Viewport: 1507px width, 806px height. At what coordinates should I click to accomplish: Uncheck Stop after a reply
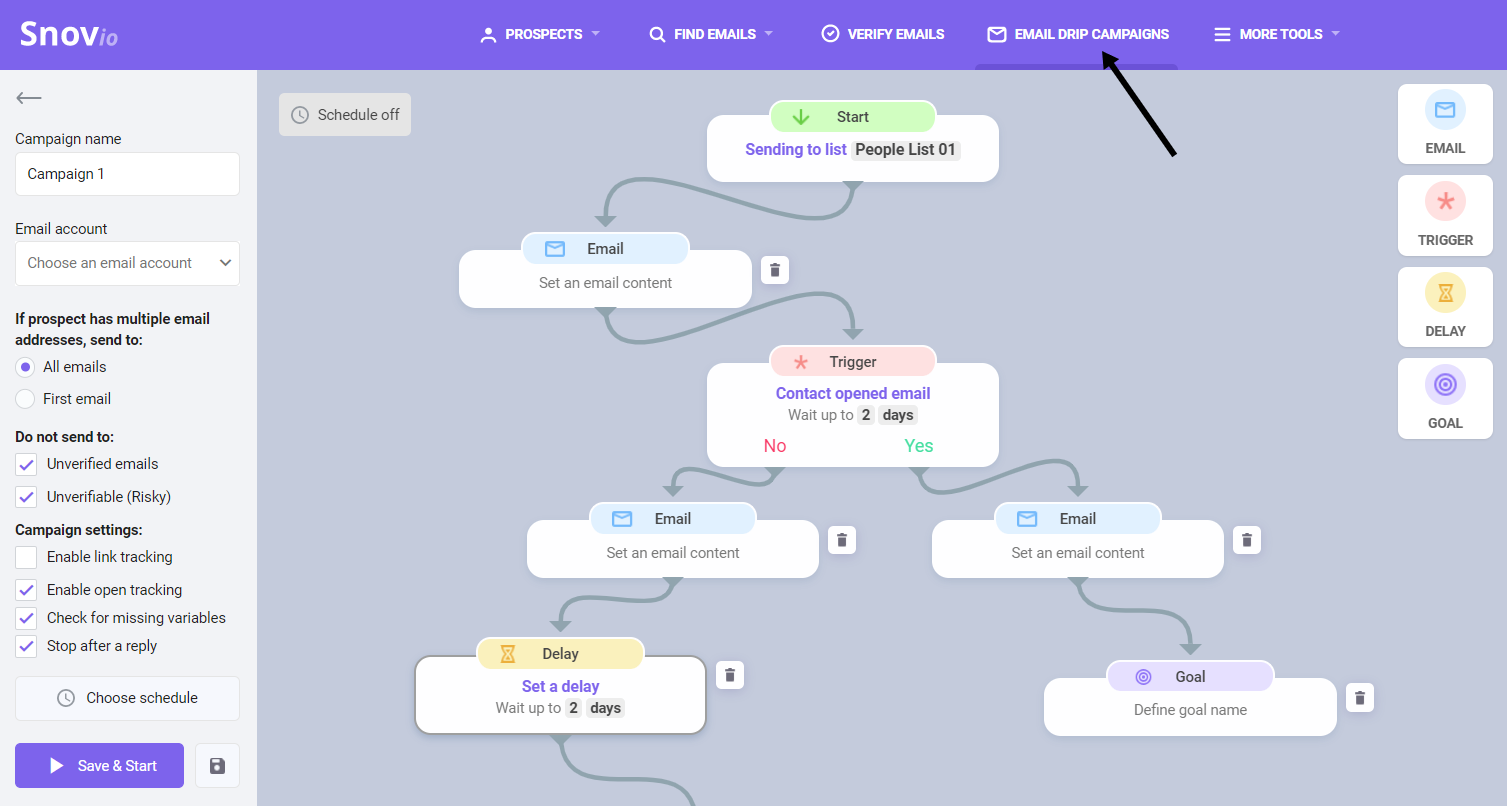[x=27, y=646]
